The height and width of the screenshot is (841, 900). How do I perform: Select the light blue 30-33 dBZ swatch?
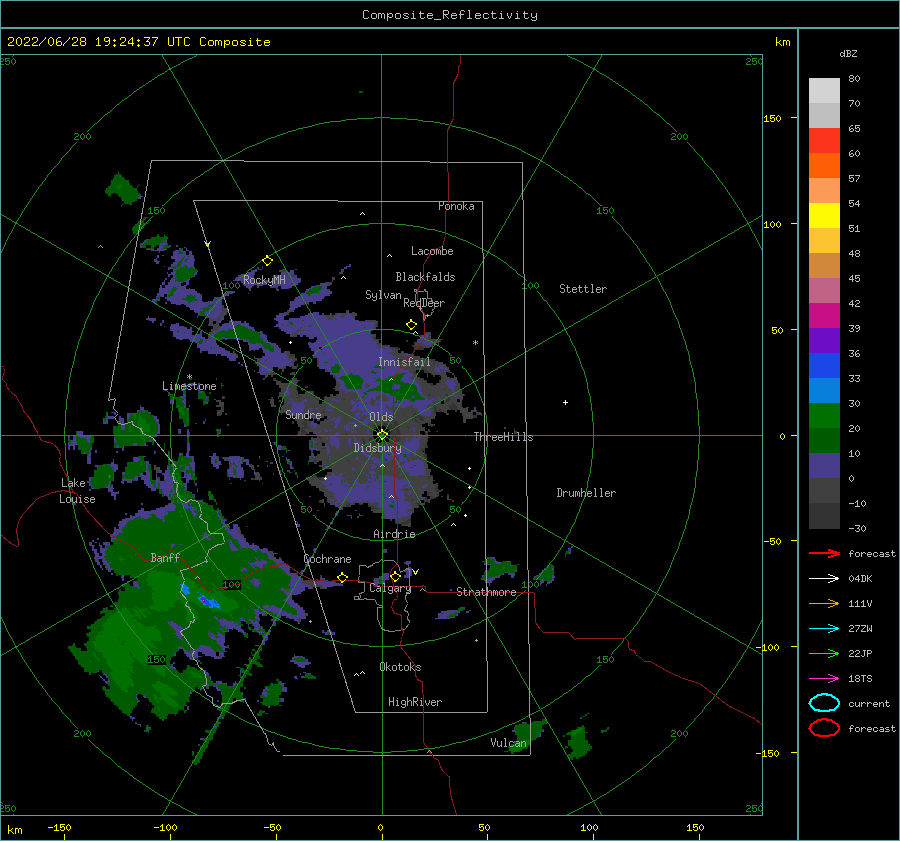click(824, 391)
